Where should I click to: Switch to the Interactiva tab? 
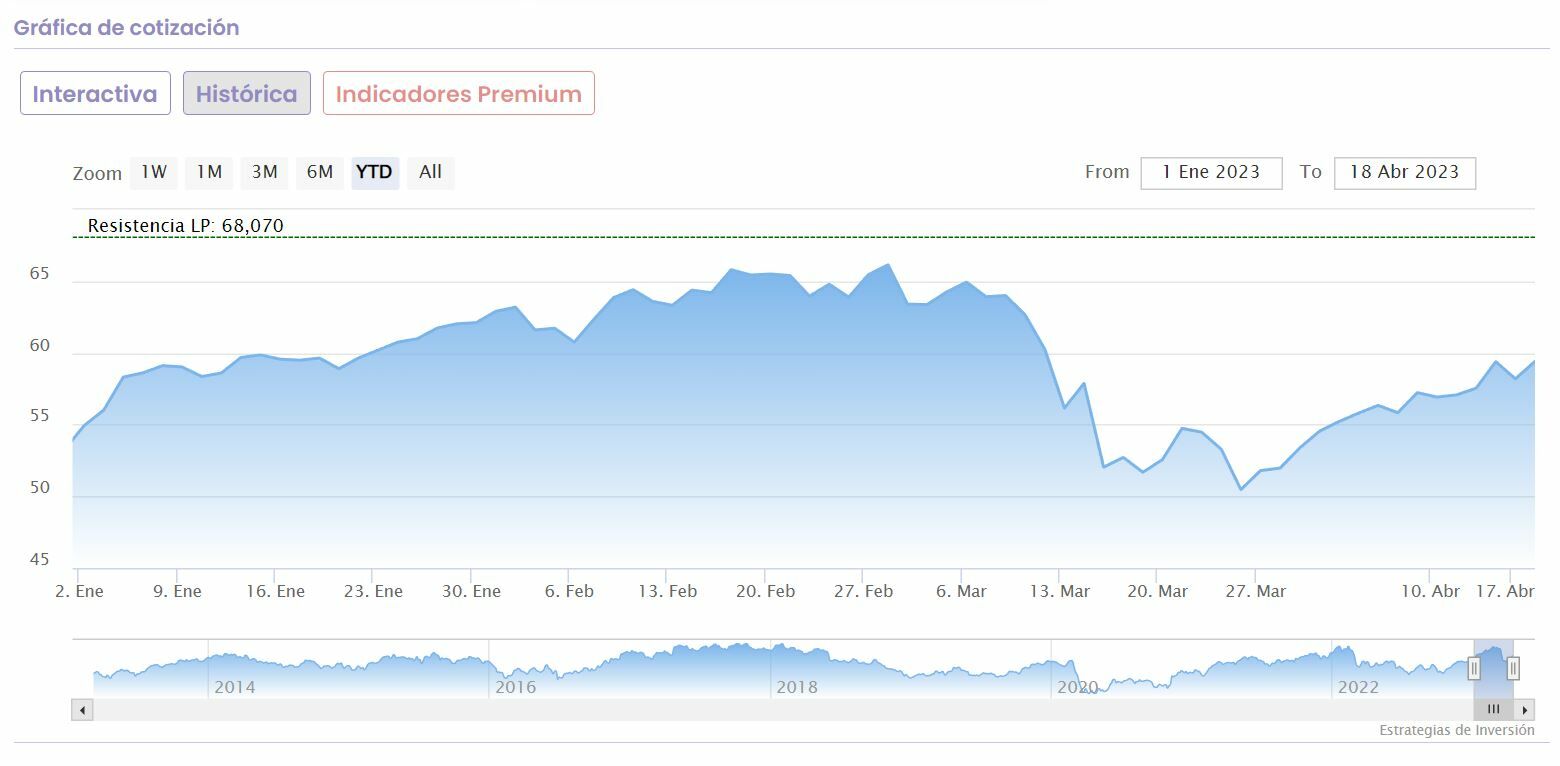95,94
